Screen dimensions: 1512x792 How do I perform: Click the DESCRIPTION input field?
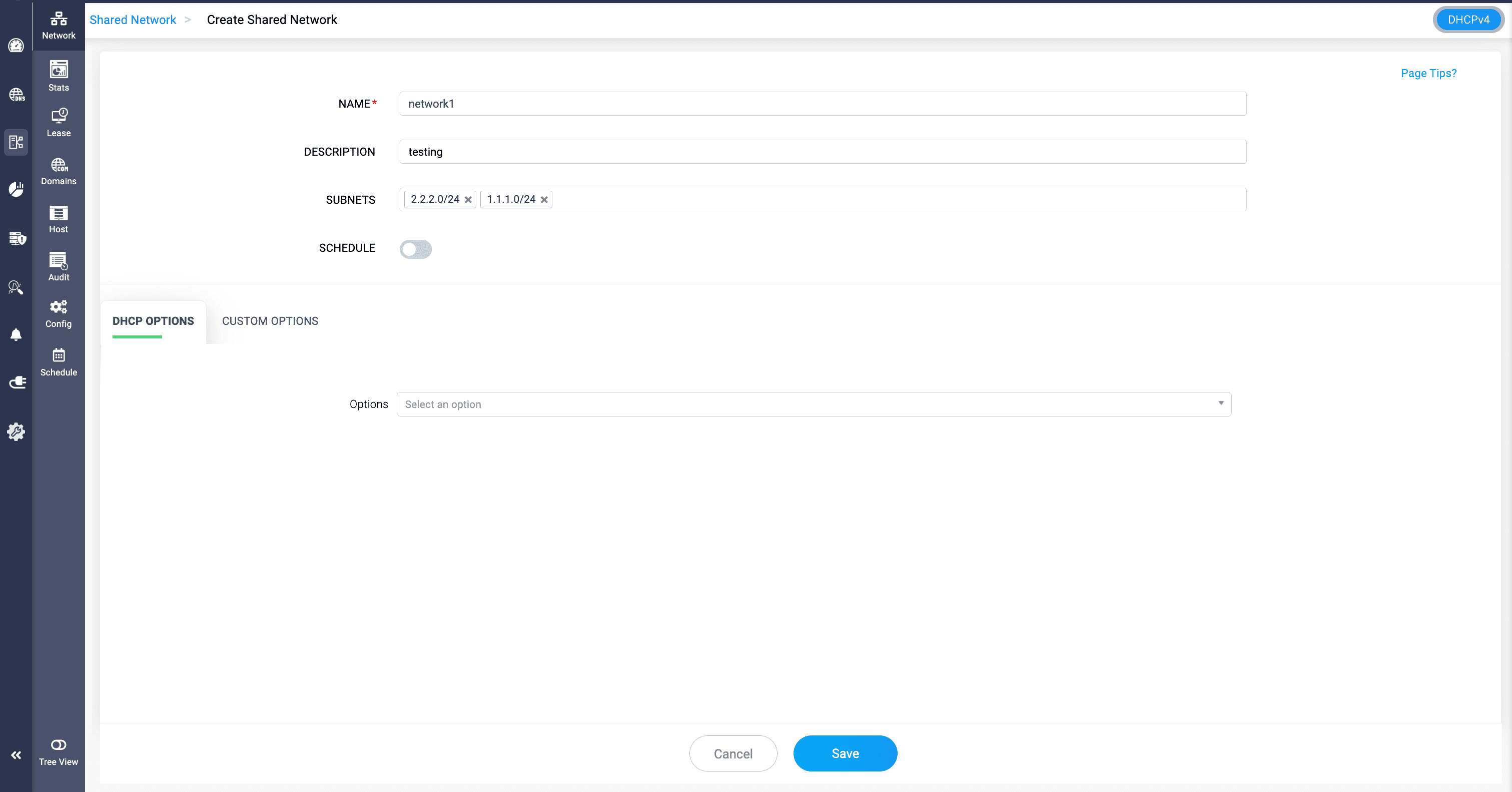coord(823,152)
